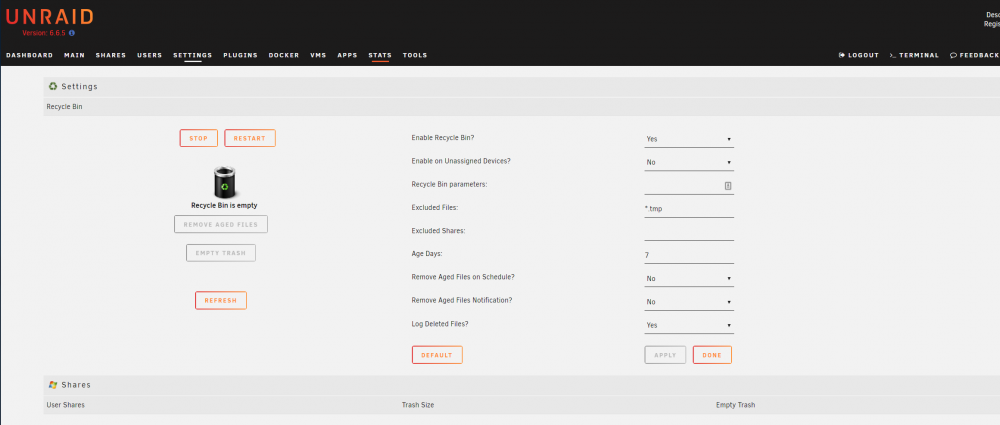The image size is (1000, 425).
Task: Click the Recycle Bin parameters input field
Action: click(x=689, y=186)
